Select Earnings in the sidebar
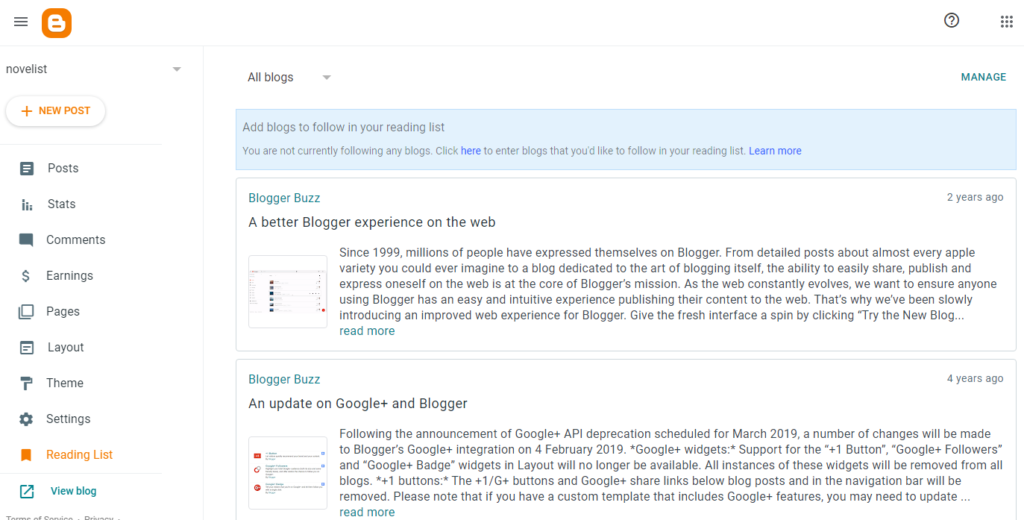 point(69,276)
